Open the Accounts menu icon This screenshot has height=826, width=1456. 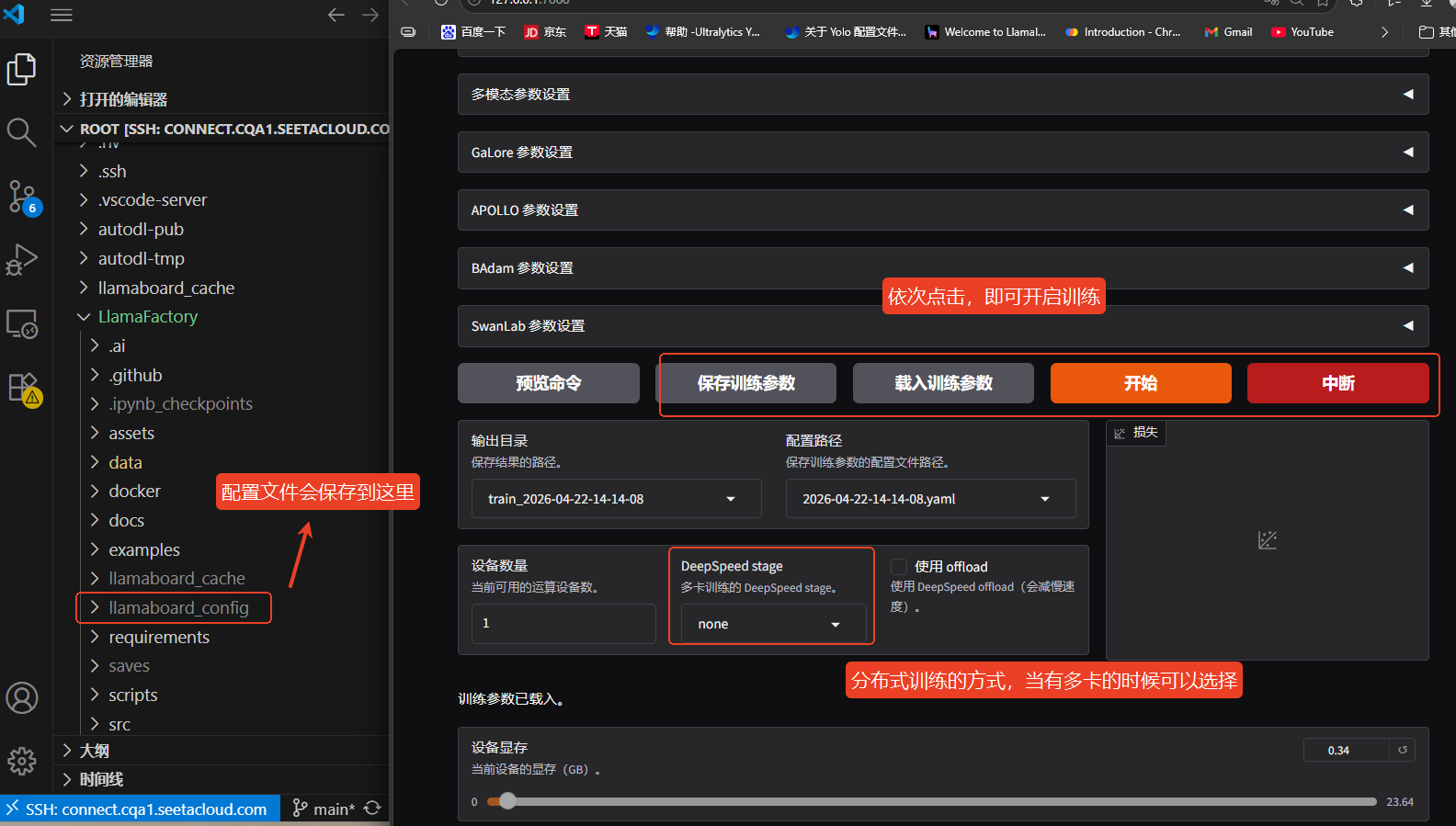click(x=22, y=698)
